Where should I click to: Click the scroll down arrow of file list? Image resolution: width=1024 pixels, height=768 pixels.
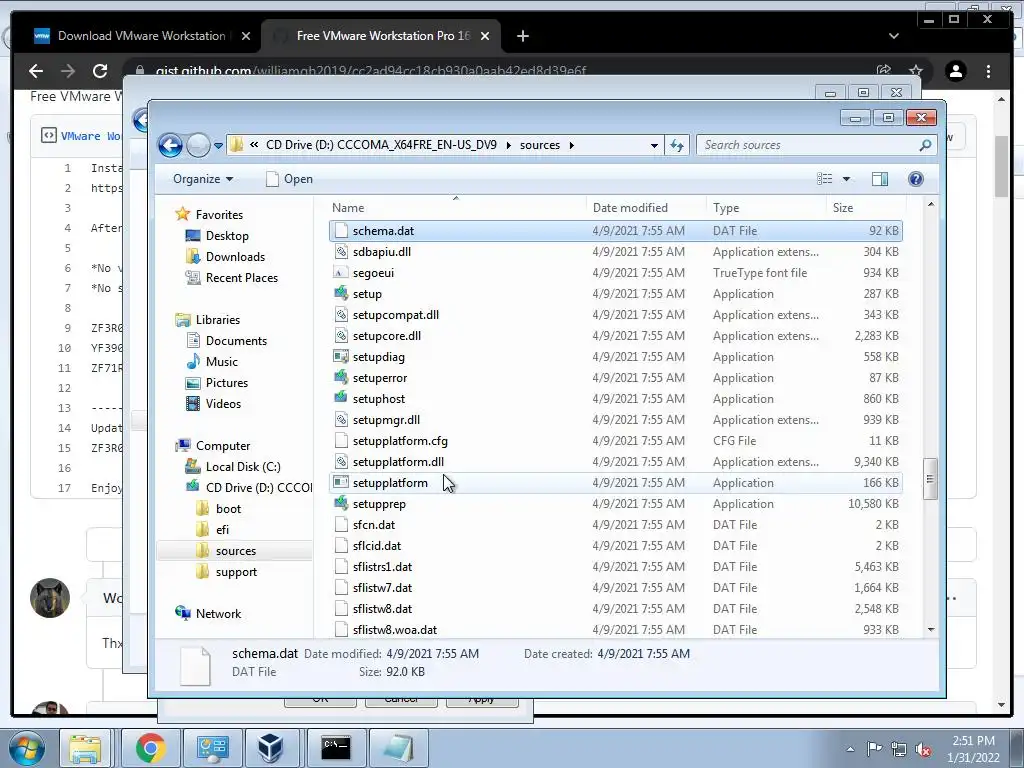(x=931, y=630)
